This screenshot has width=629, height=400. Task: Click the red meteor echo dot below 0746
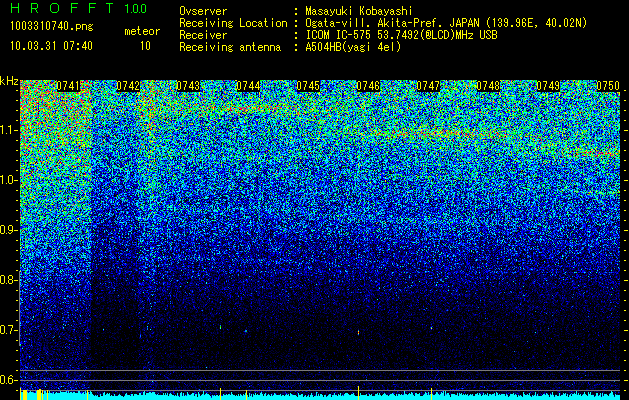pos(358,332)
